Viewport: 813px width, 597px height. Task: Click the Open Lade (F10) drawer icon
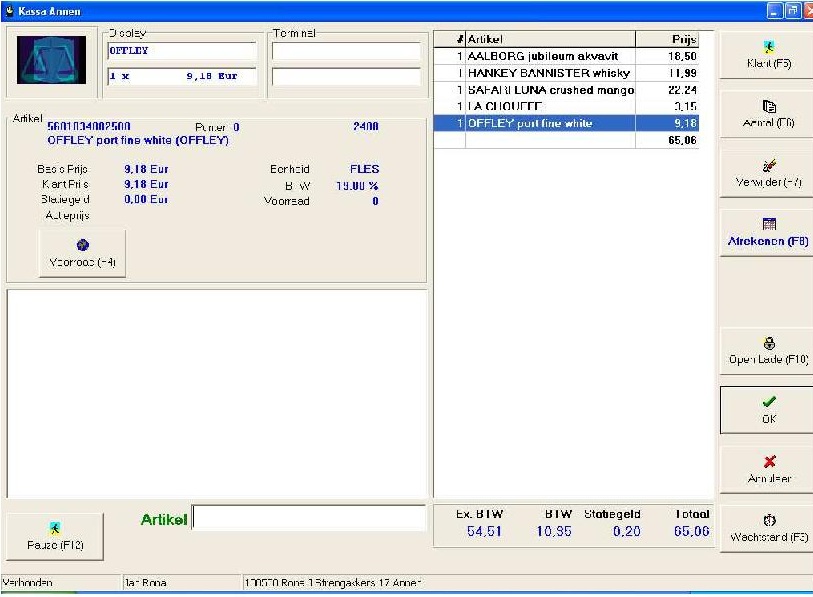[x=769, y=343]
